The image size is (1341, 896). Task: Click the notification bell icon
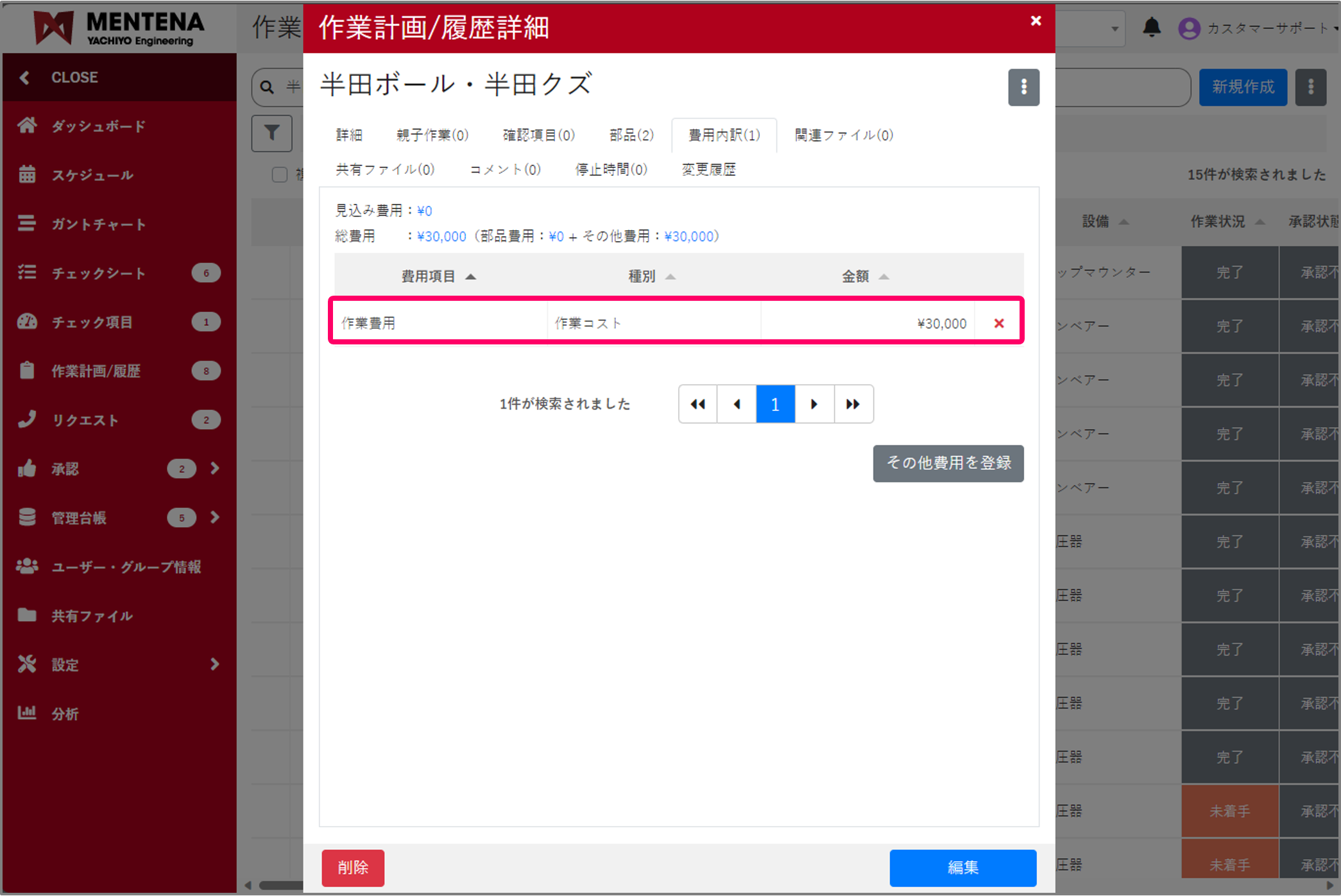[x=1152, y=28]
